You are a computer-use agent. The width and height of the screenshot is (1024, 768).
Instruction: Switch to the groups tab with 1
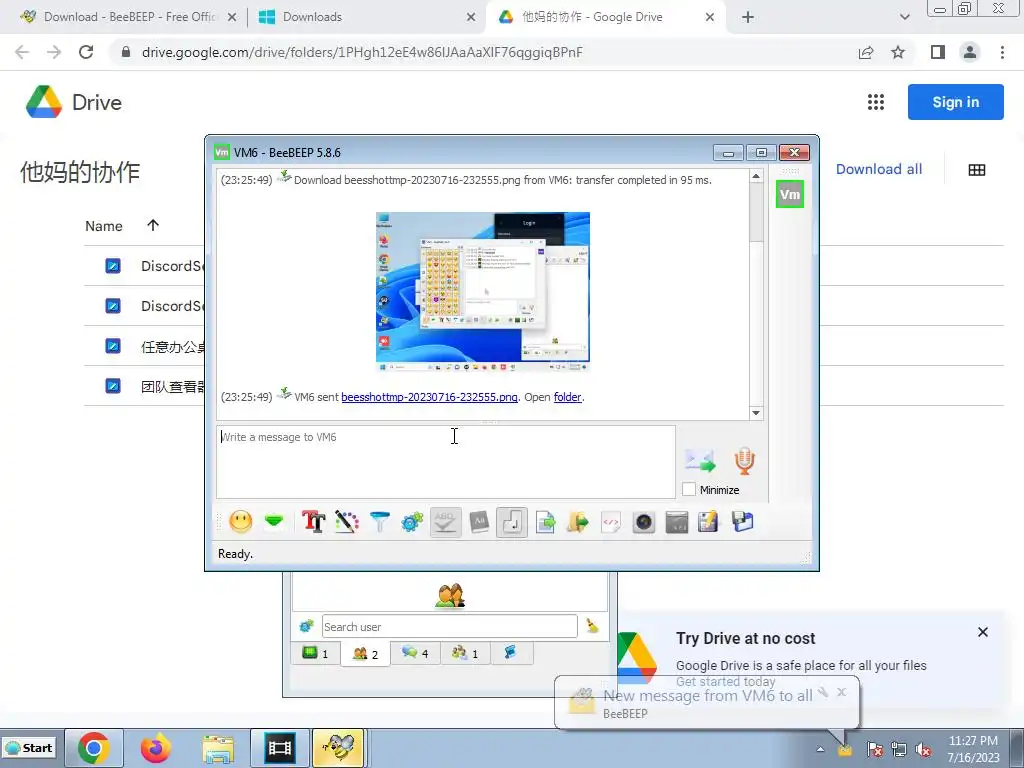465,653
